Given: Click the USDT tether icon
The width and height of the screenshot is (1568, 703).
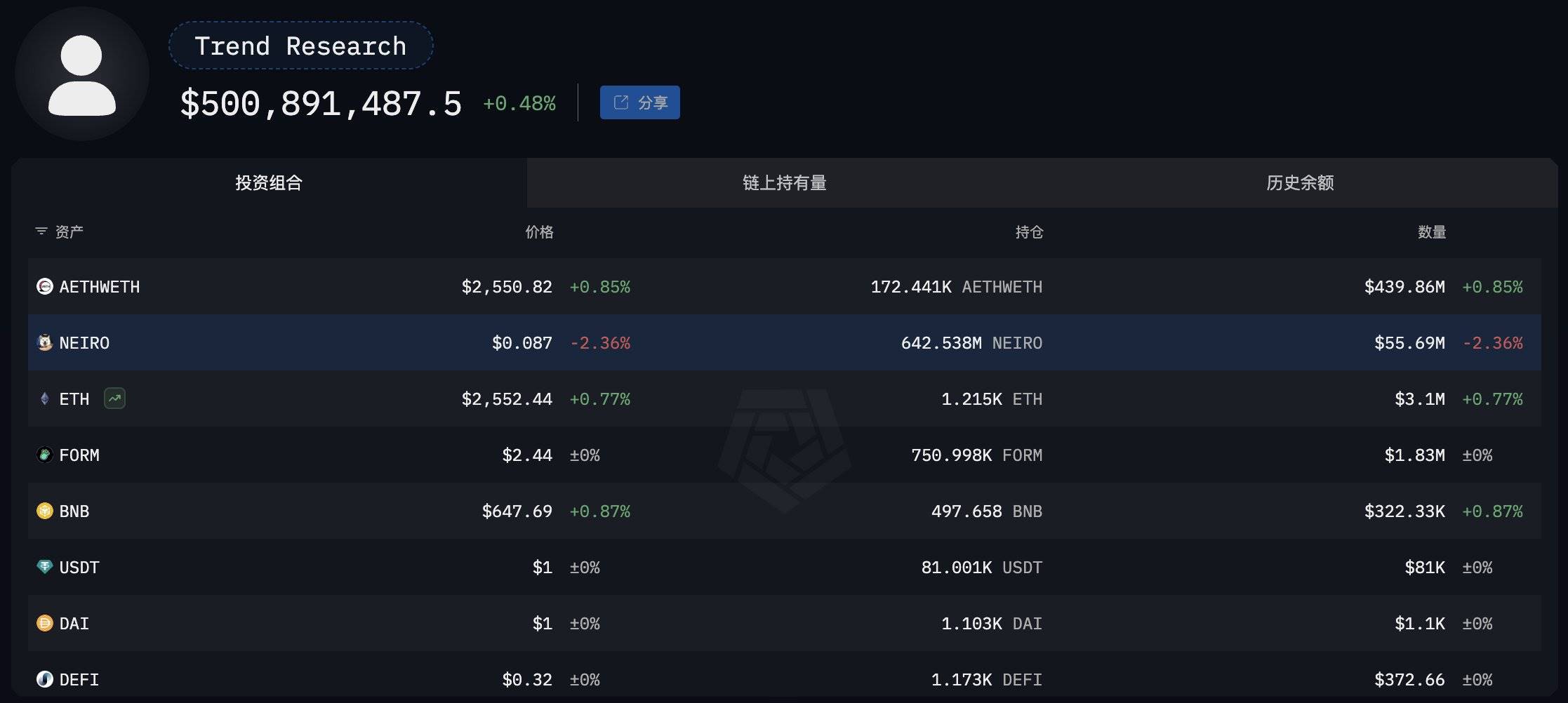Looking at the screenshot, I should point(44,567).
